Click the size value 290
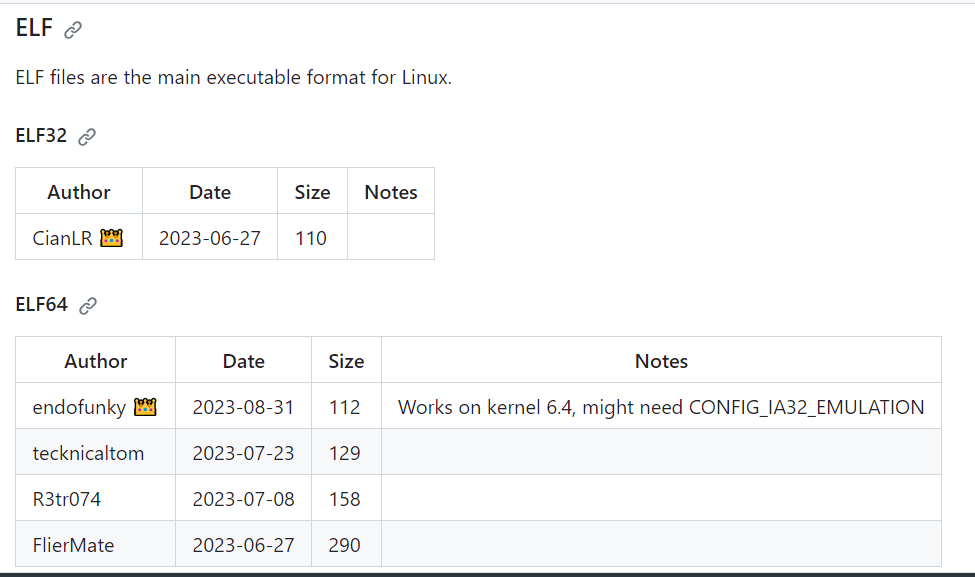Image resolution: width=975 pixels, height=577 pixels. click(345, 545)
